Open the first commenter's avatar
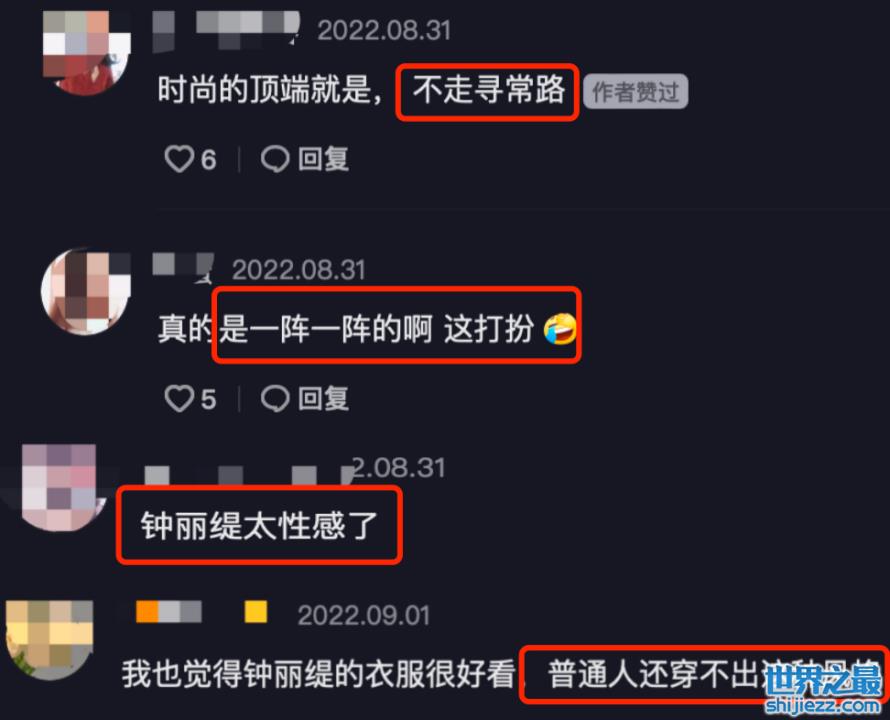This screenshot has width=890, height=720. pyautogui.click(x=86, y=52)
